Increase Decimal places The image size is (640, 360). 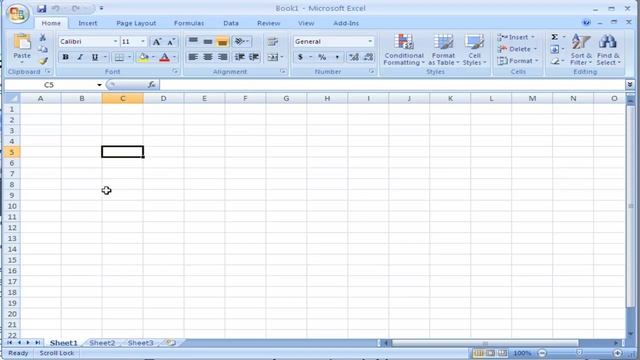353,57
